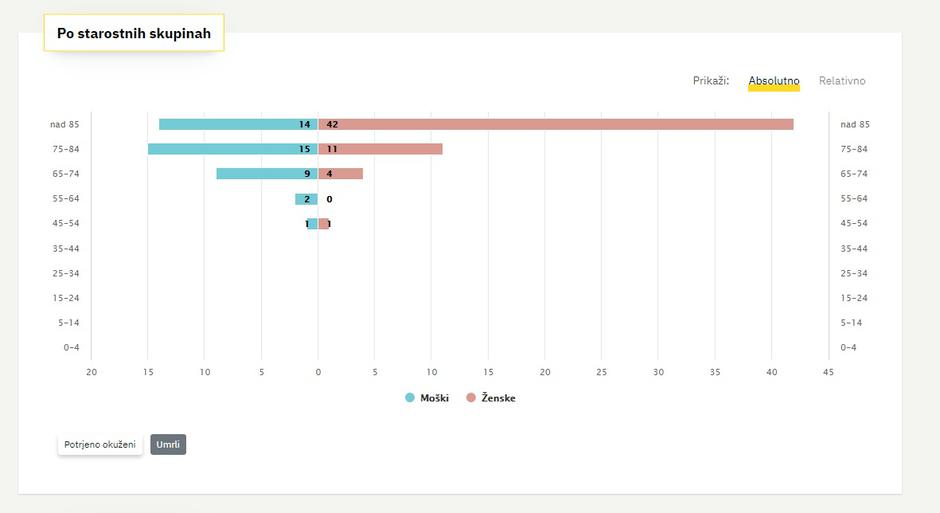This screenshot has width=940, height=513.
Task: Click the Ženske legend color dot
Action: coord(472,398)
